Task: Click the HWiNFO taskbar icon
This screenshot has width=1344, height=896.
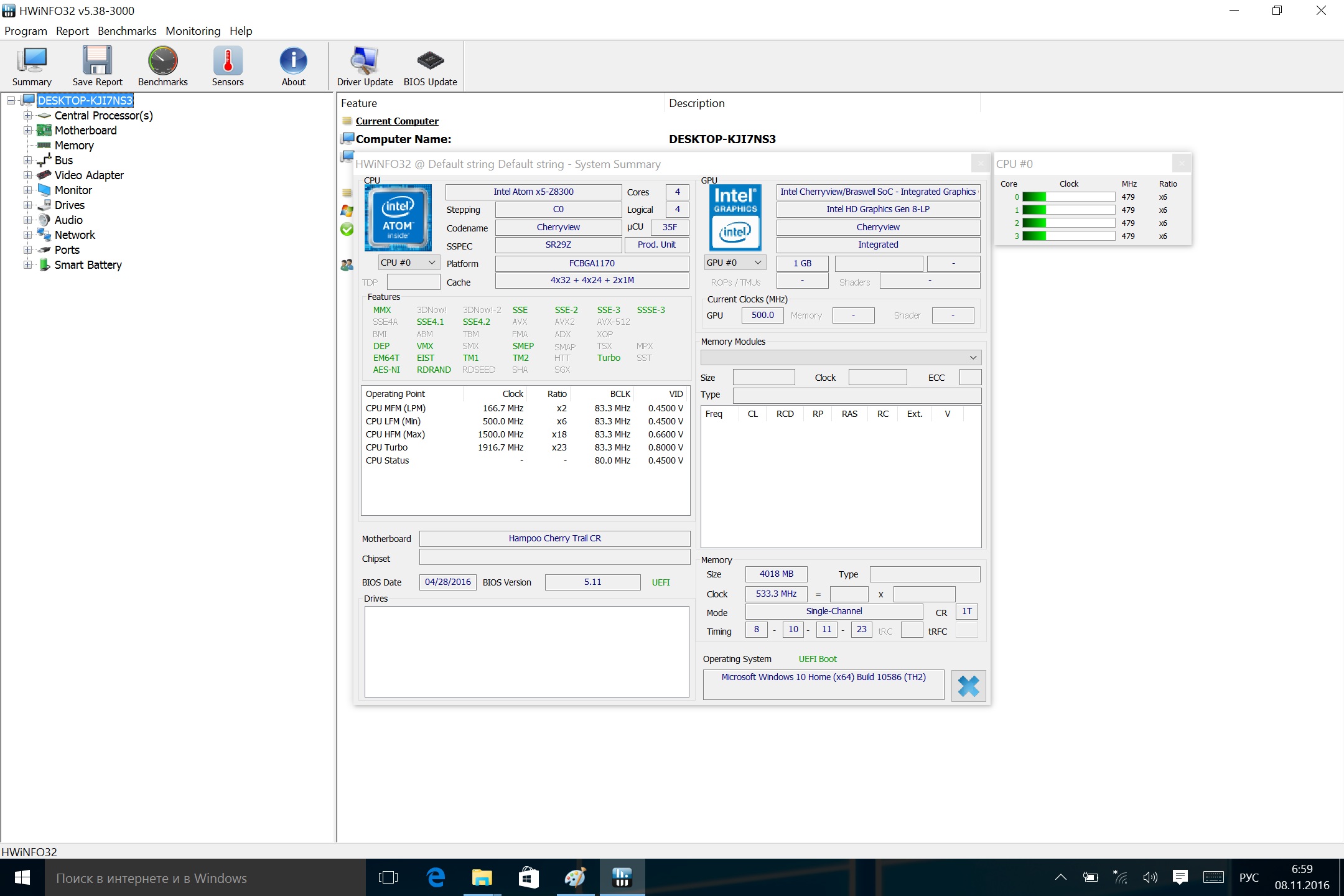Action: 622,877
